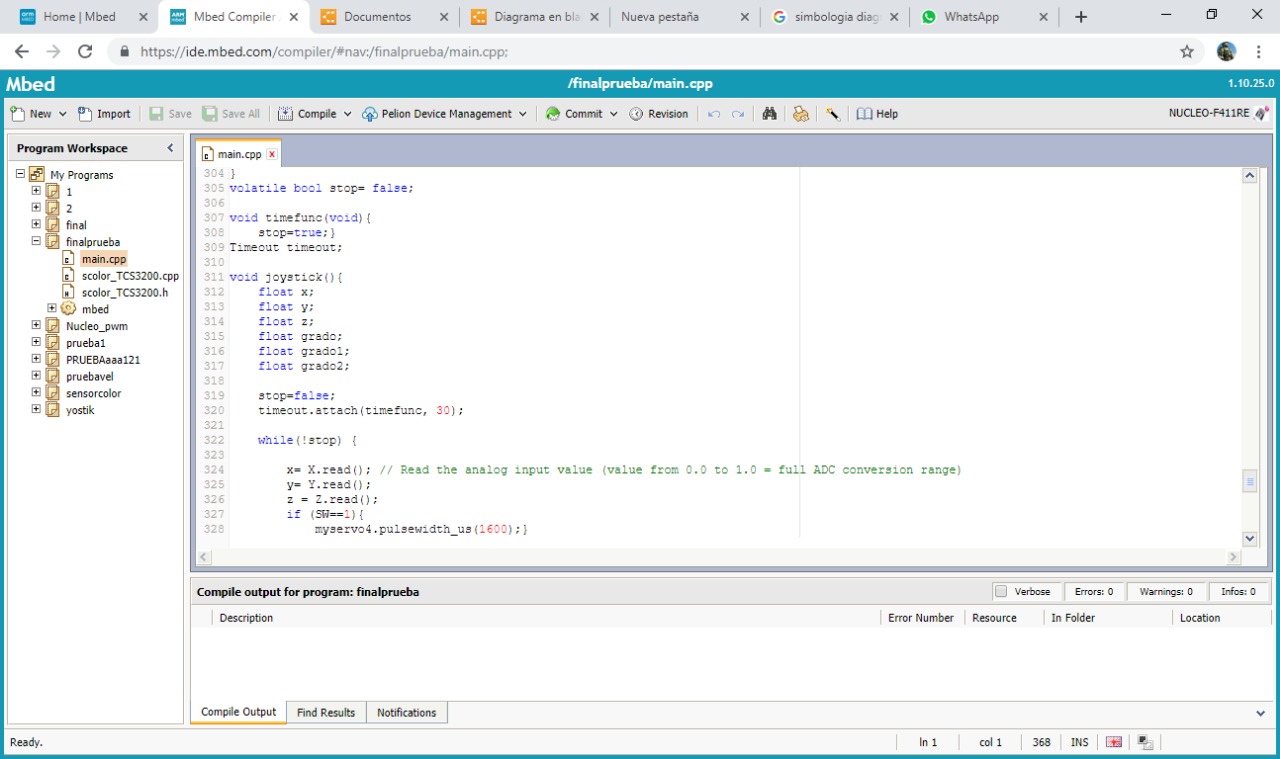Image resolution: width=1280 pixels, height=759 pixels.
Task: Click the status bar flag icon
Action: (x=1114, y=742)
